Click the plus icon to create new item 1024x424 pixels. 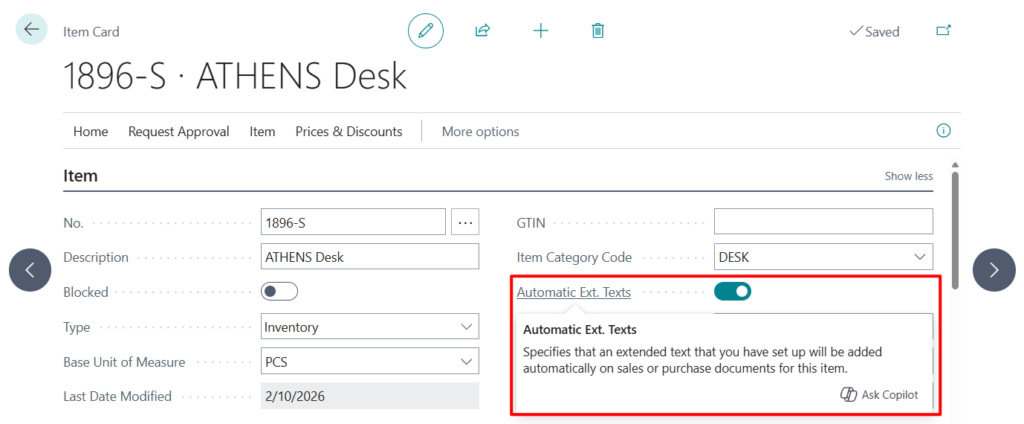coord(540,31)
